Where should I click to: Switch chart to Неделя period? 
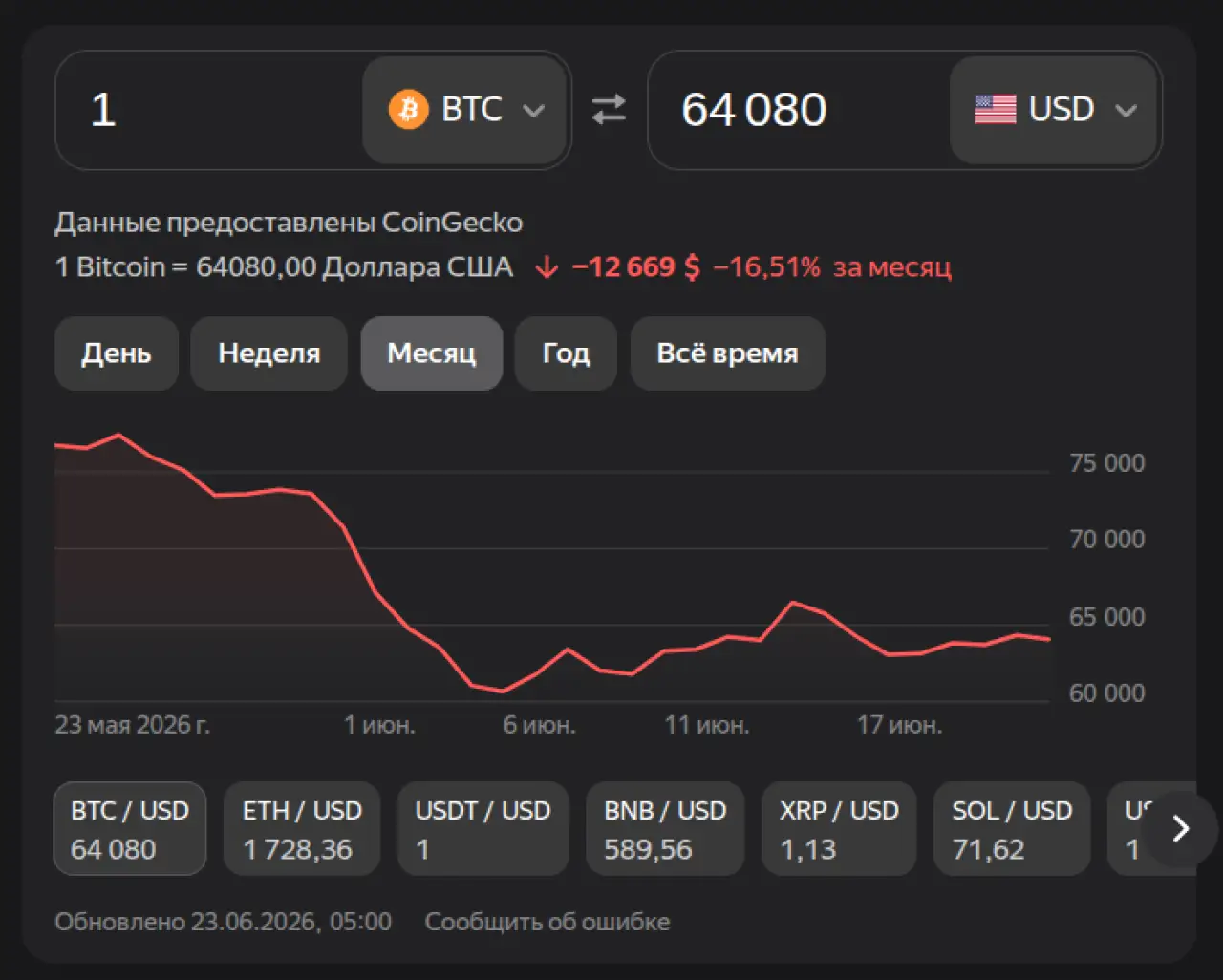point(268,353)
